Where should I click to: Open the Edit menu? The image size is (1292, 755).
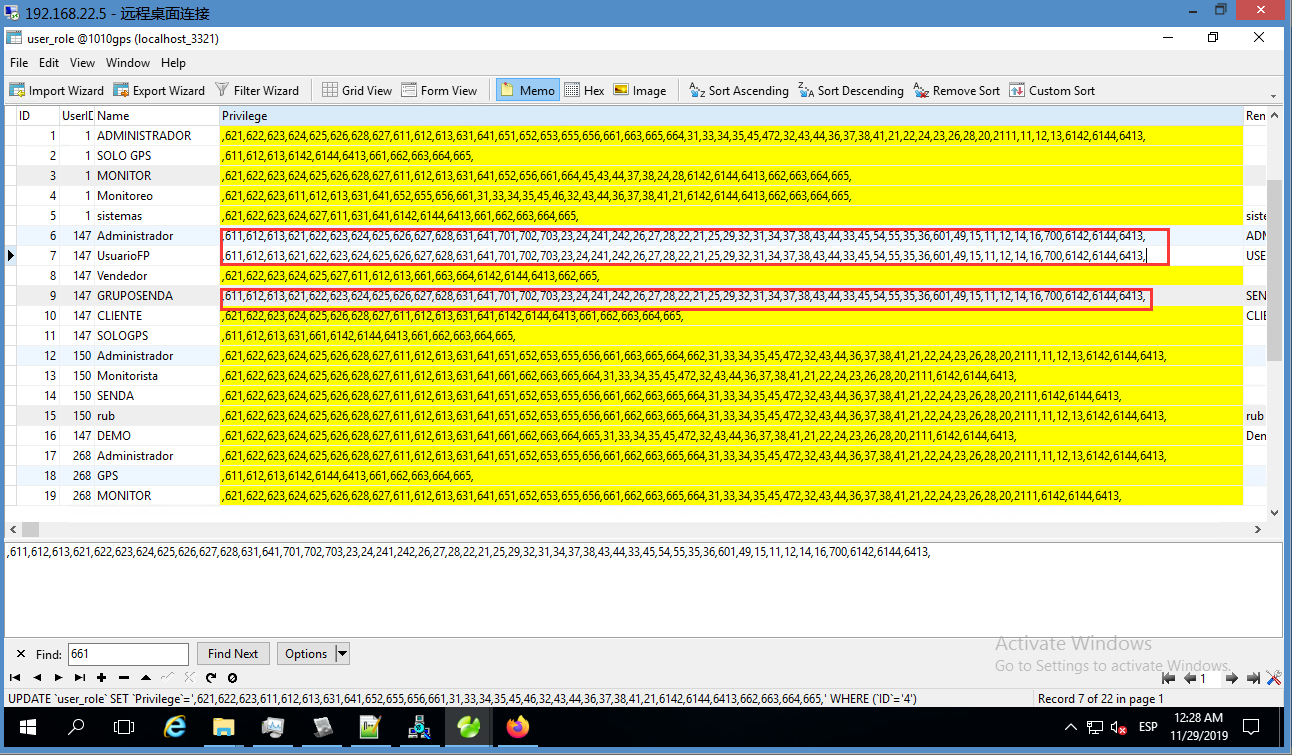click(49, 62)
